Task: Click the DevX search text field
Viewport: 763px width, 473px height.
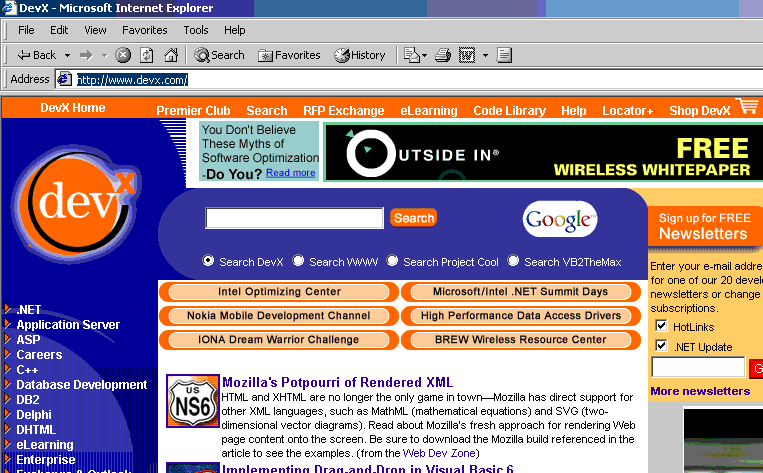Action: pyautogui.click(x=294, y=218)
